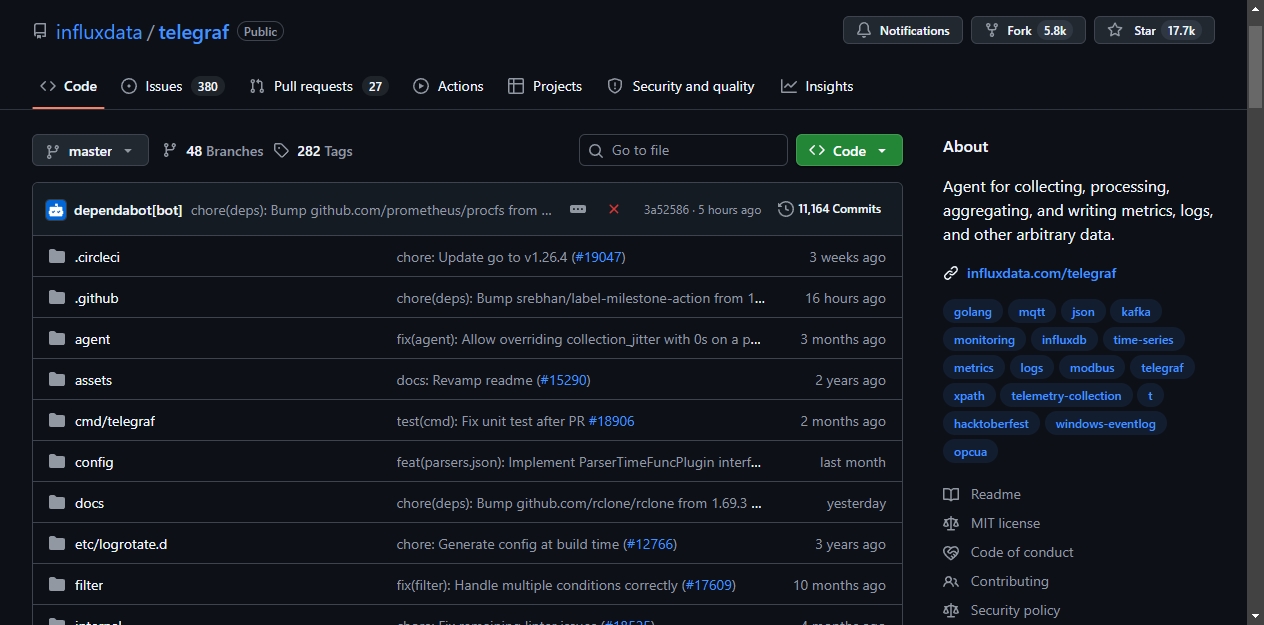This screenshot has height=625, width=1264.
Task: Focus the Go to file search field
Action: coord(683,150)
